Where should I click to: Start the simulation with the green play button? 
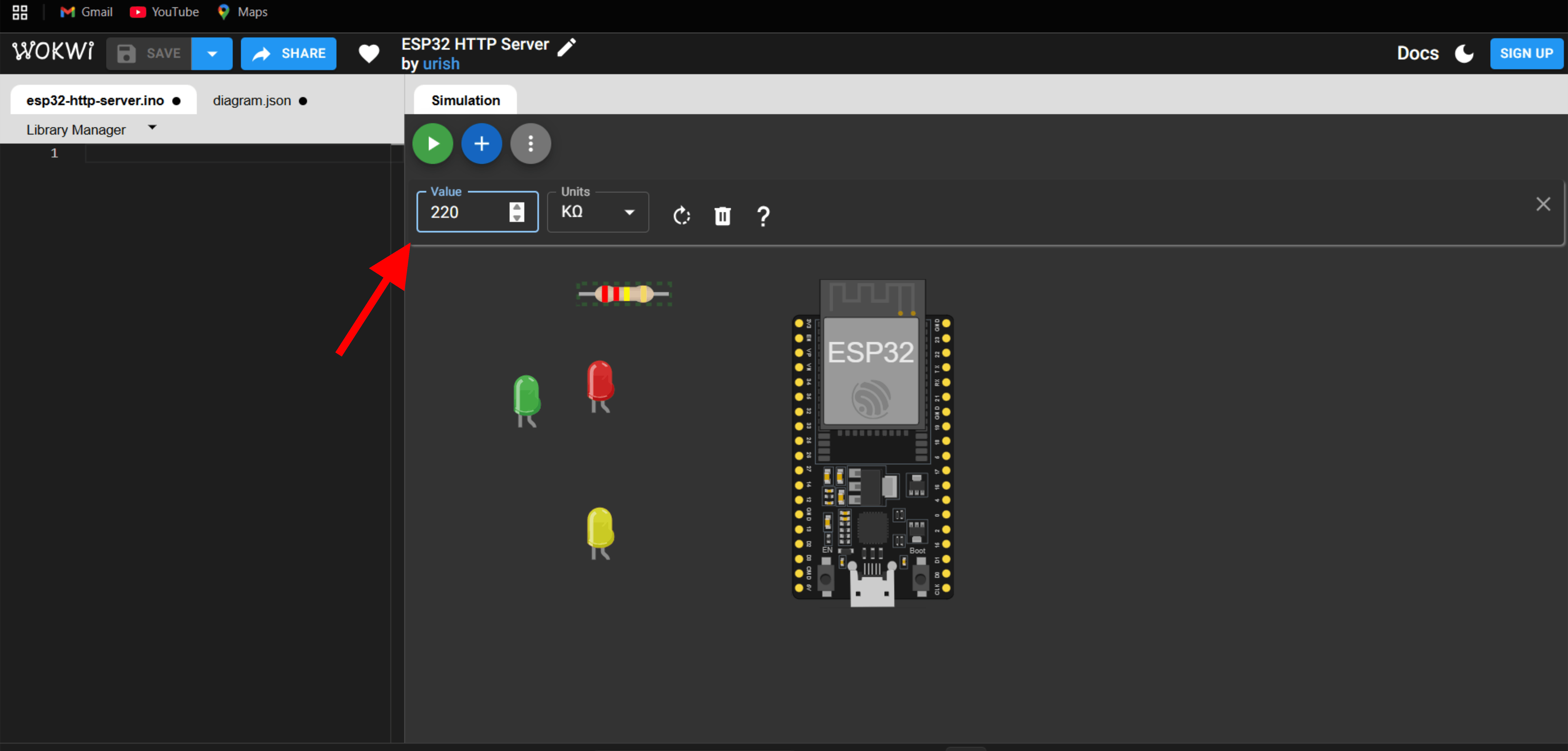(x=432, y=144)
